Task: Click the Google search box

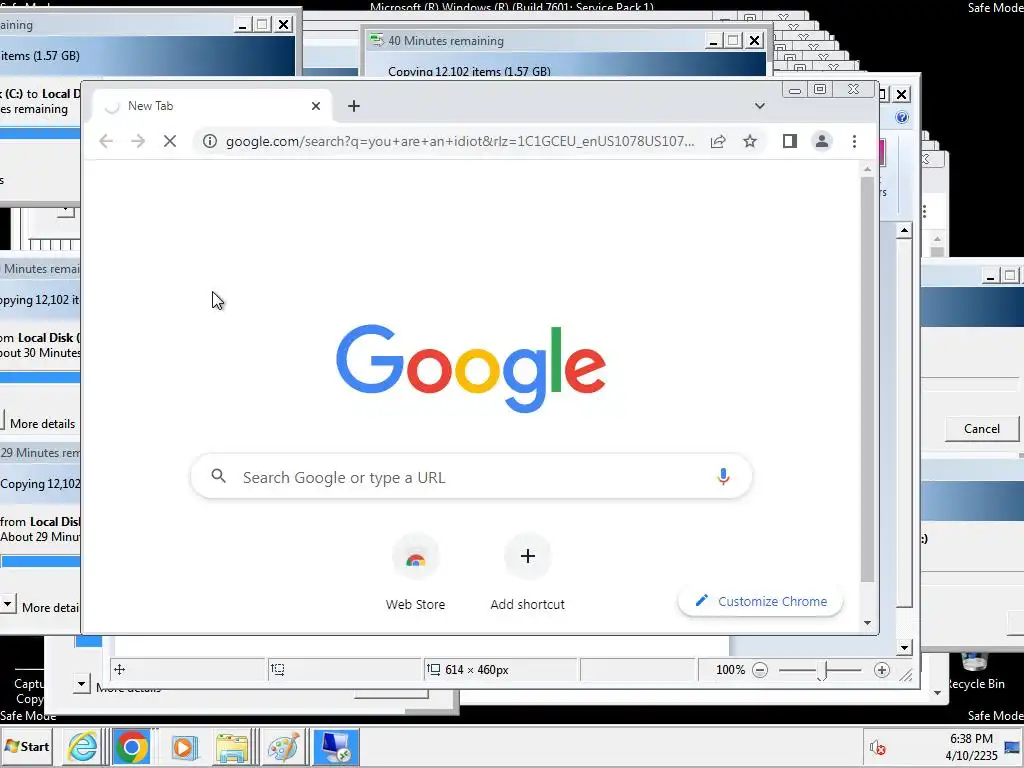Action: tap(471, 477)
